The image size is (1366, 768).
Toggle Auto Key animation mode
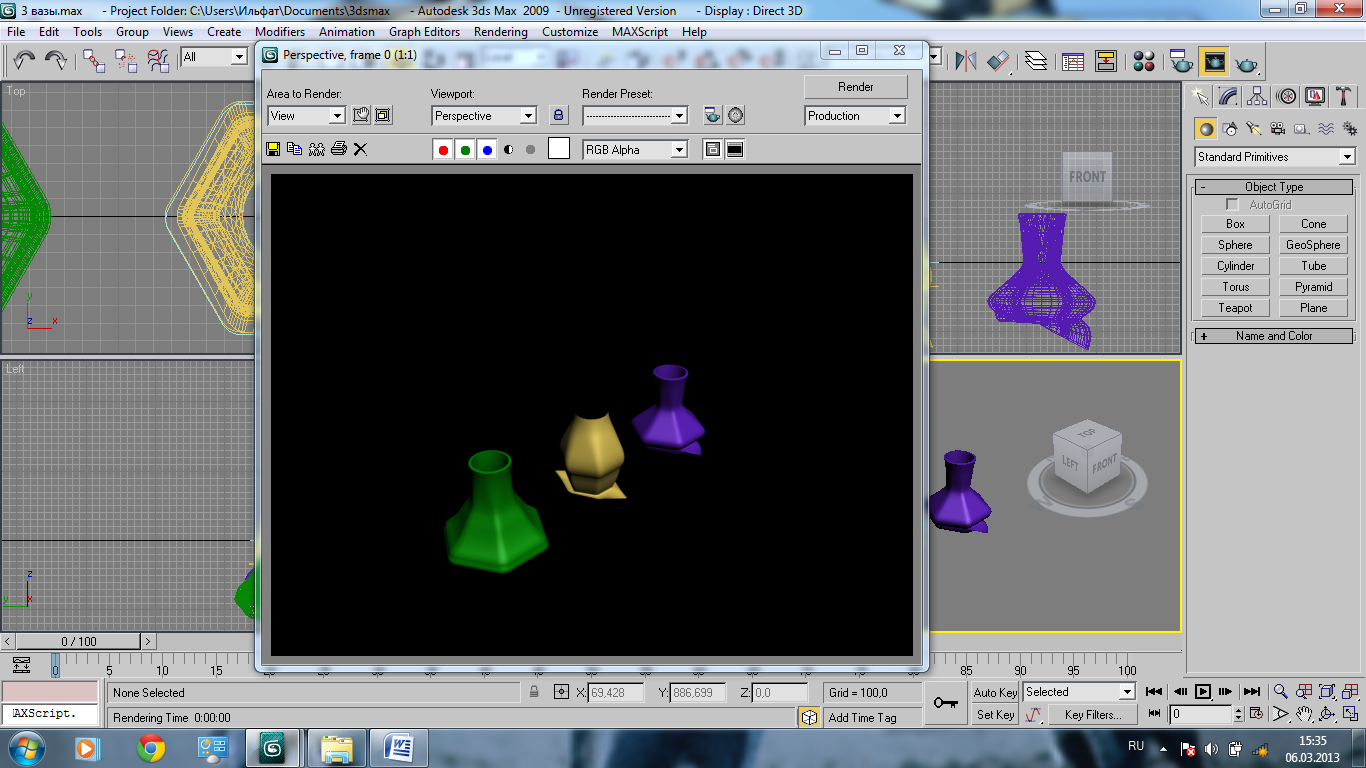click(x=995, y=692)
